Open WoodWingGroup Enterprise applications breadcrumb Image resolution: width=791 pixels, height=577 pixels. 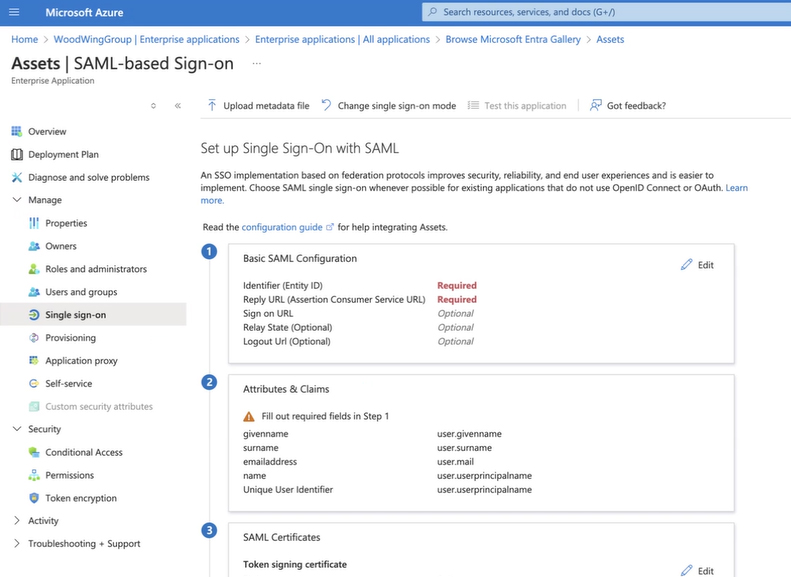point(146,39)
